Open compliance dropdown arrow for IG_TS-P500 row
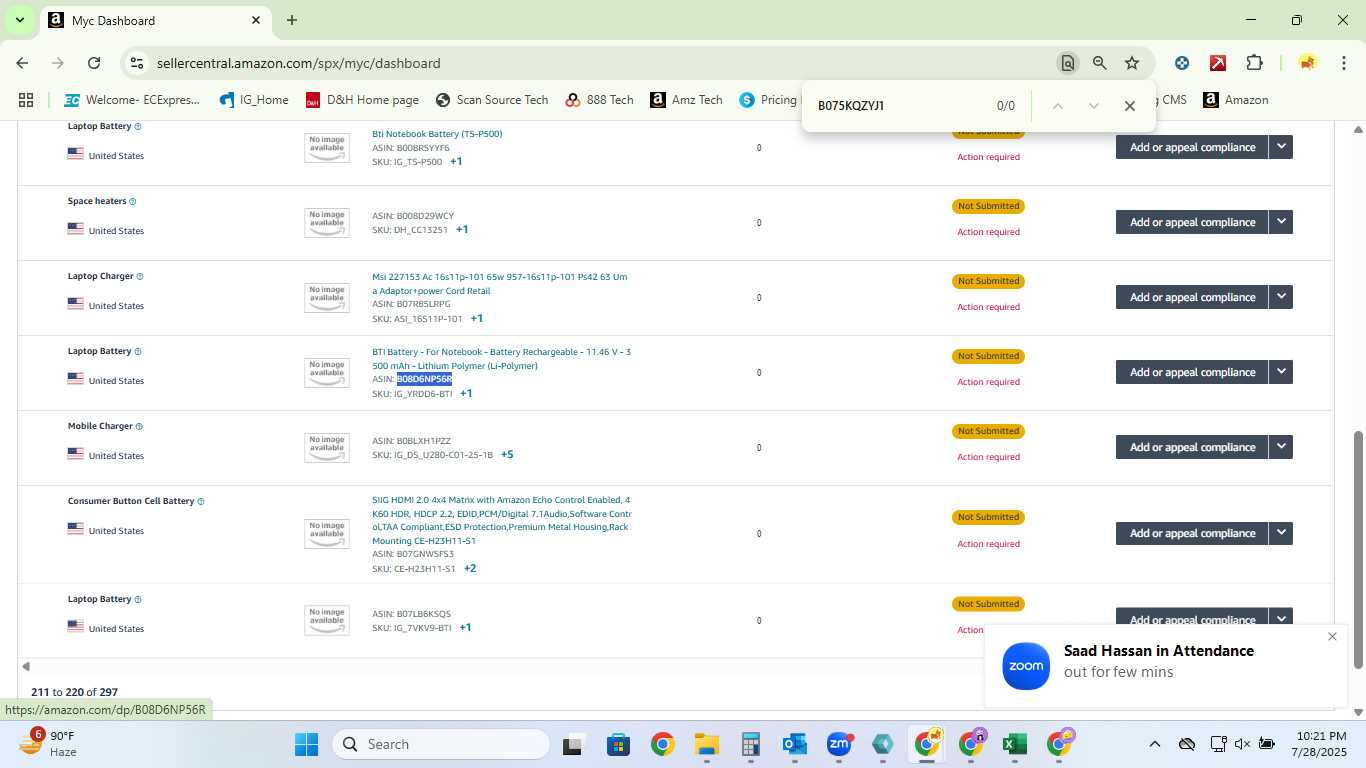Viewport: 1366px width, 768px height. 1281,147
